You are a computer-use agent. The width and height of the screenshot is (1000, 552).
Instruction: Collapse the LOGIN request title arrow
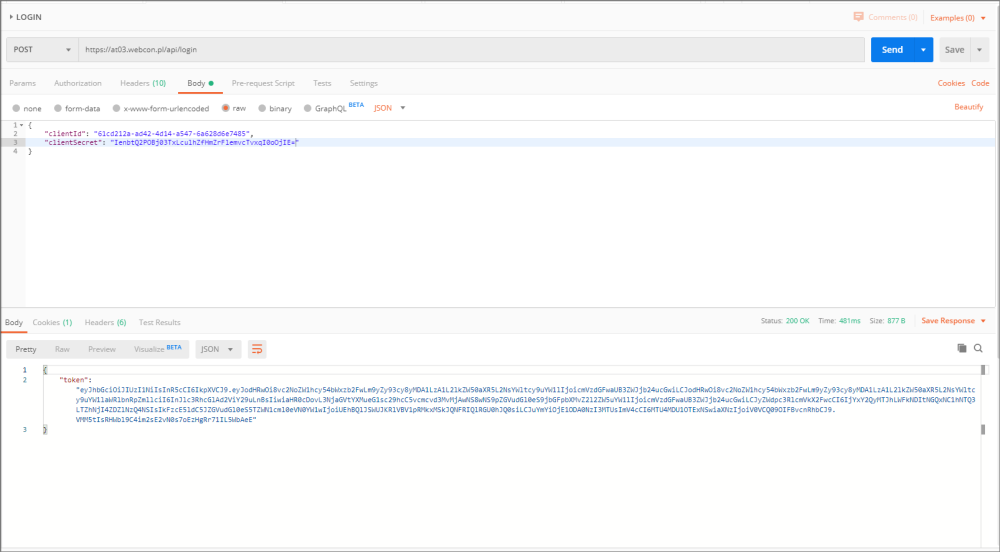[x=11, y=17]
